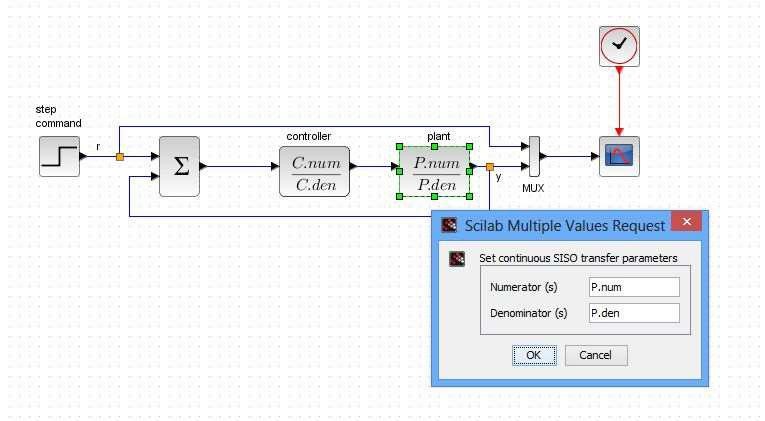The width and height of the screenshot is (765, 421).
Task: Click the Numerator (s) input field
Action: 634,287
